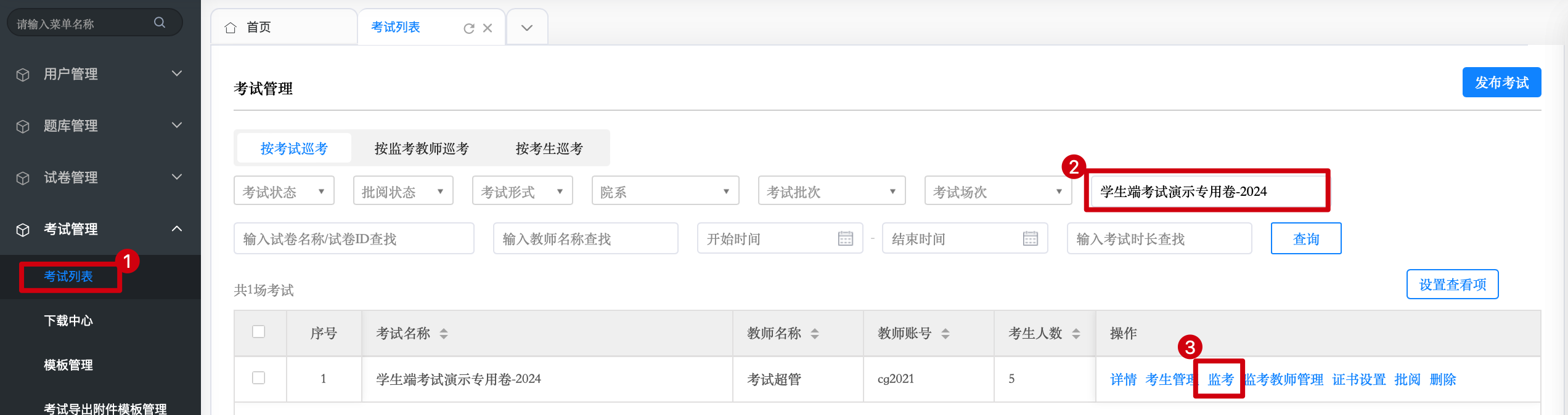This screenshot has width=1568, height=415.
Task: Open the 院系 dropdown
Action: [x=665, y=191]
